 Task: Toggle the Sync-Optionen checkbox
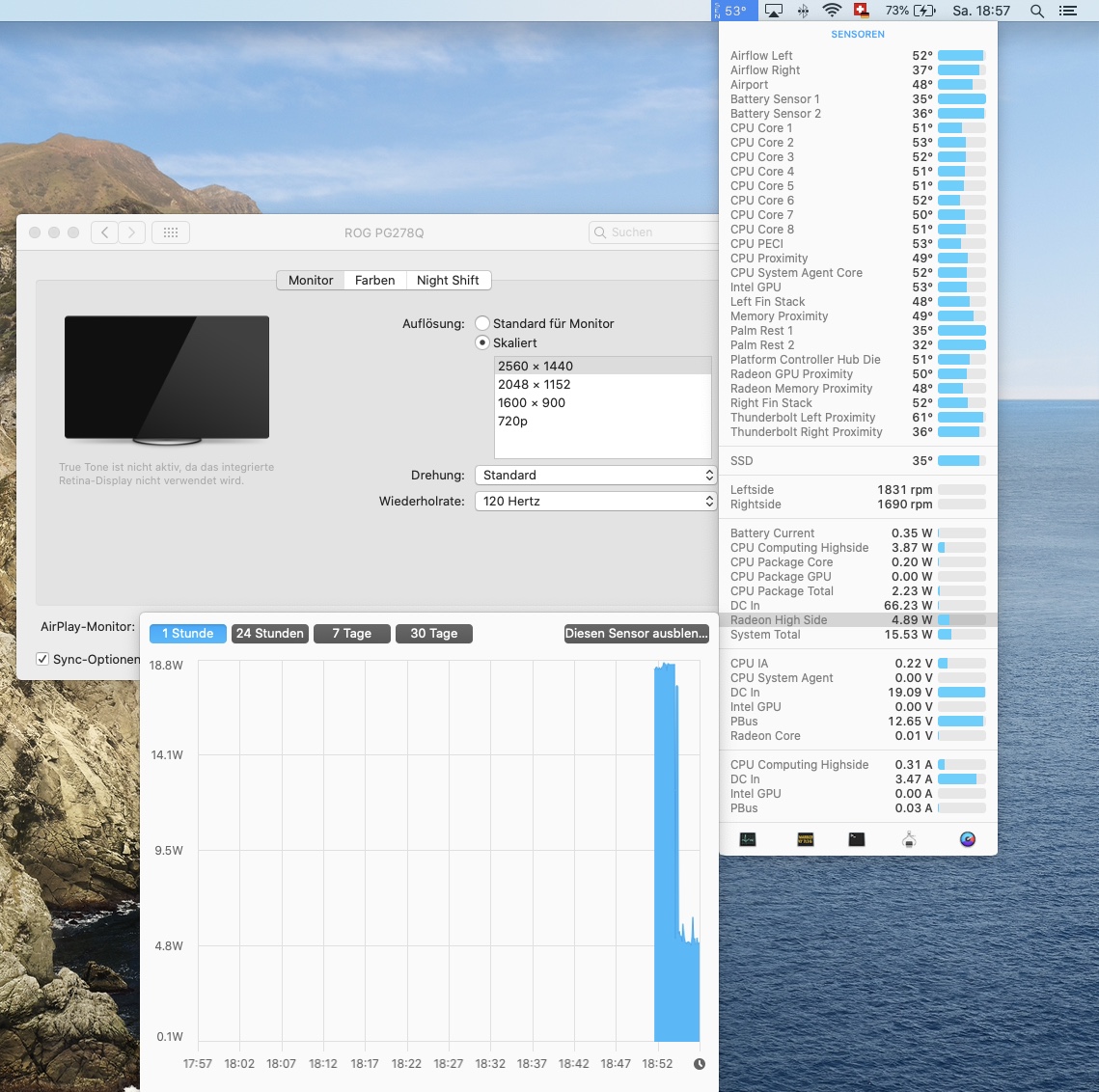pyautogui.click(x=42, y=659)
